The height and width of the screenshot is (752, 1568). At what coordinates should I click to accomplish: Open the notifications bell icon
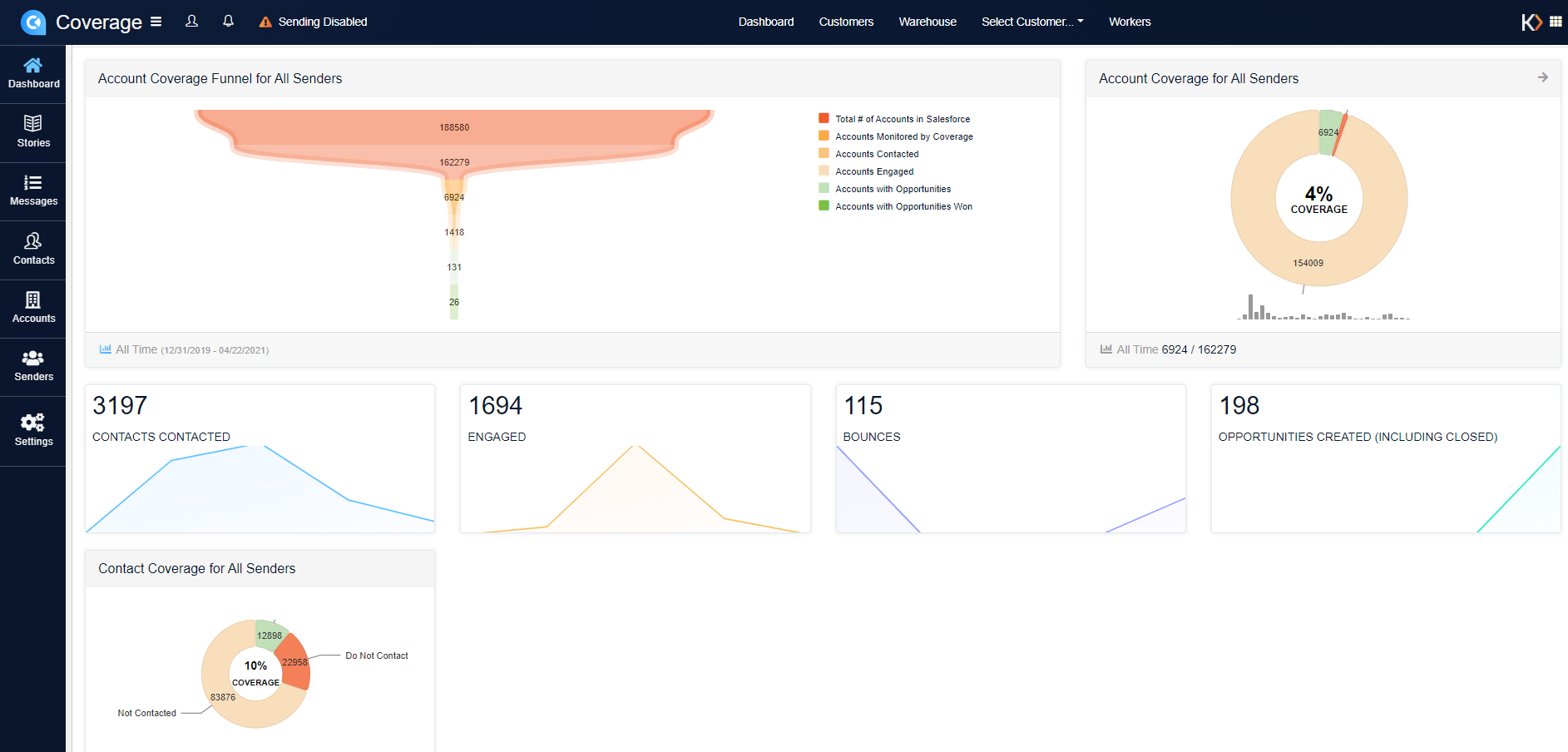[x=228, y=22]
